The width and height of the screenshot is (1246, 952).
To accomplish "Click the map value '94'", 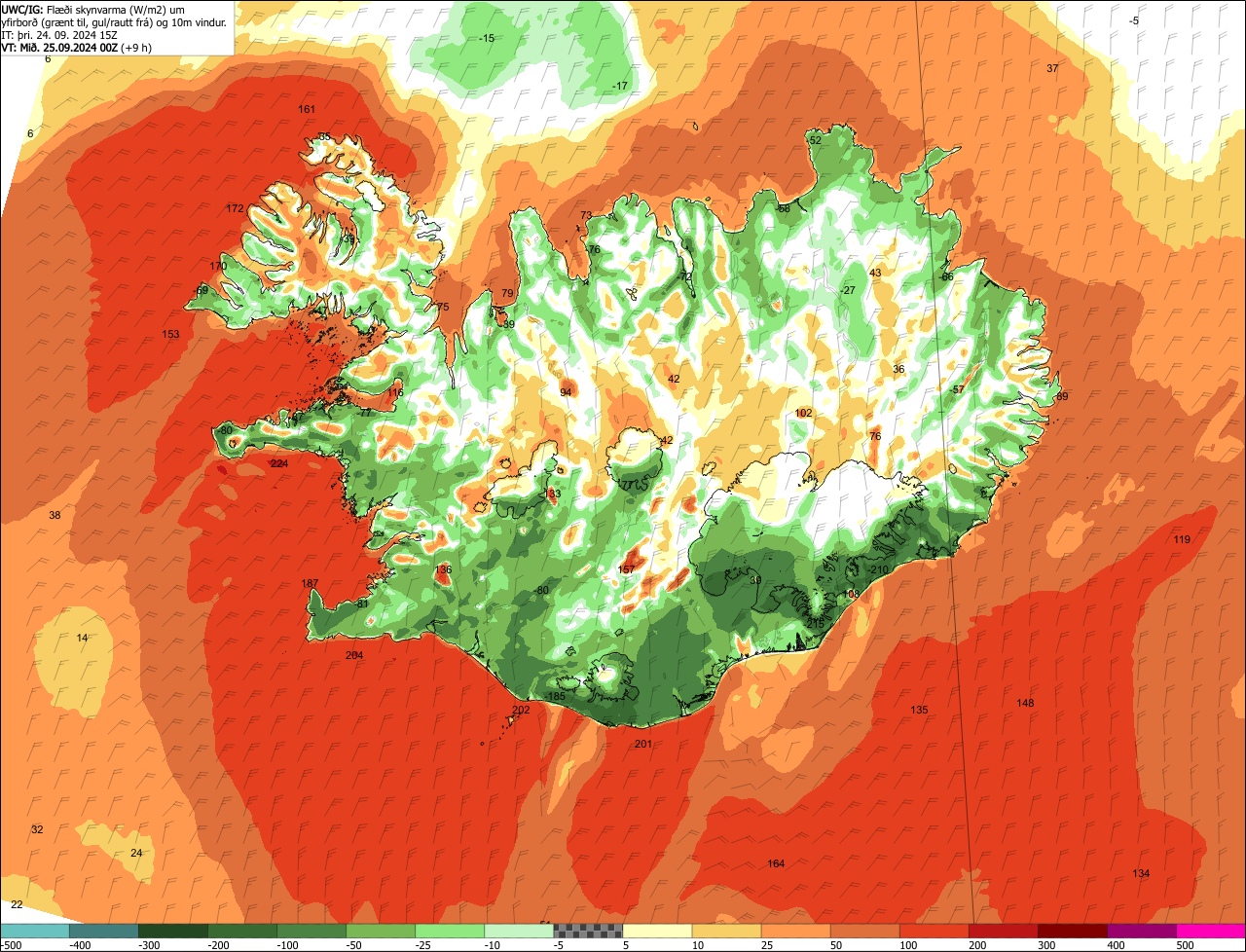I will pyautogui.click(x=566, y=392).
